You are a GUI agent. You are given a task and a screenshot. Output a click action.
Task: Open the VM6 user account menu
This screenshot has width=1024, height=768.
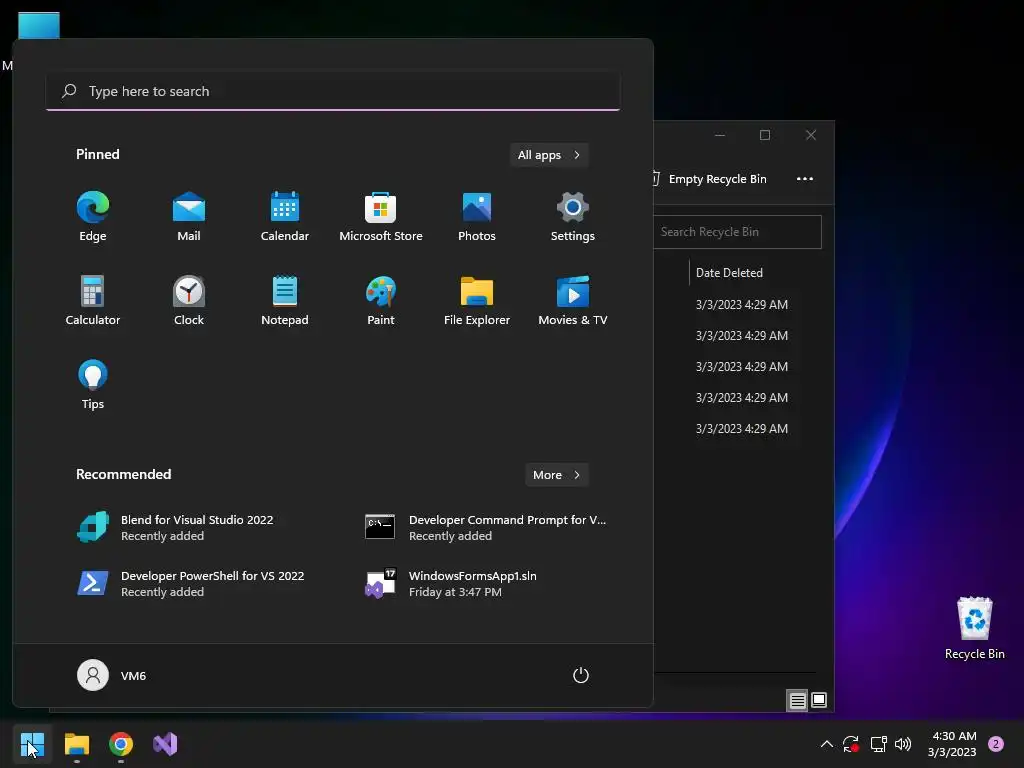pyautogui.click(x=112, y=675)
